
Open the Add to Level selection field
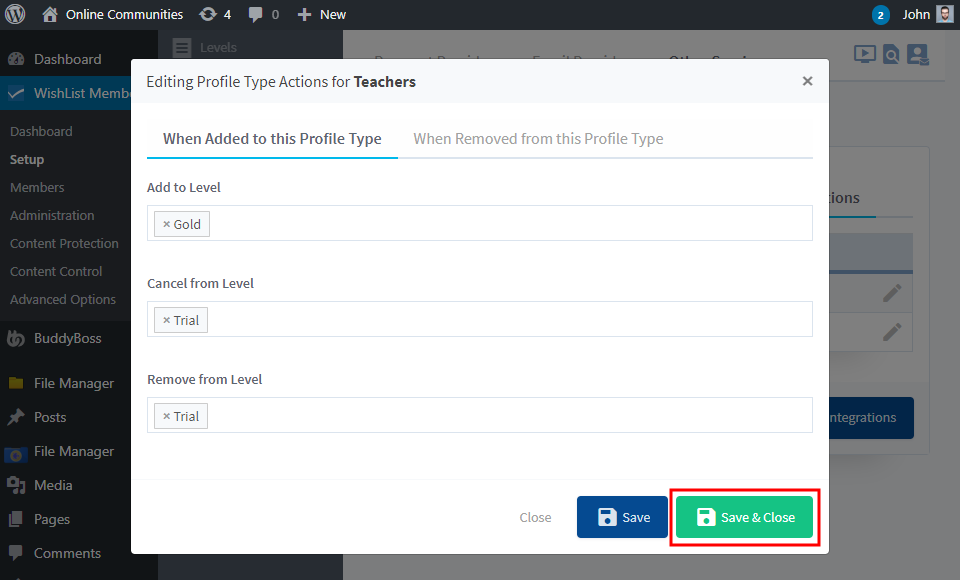(500, 223)
